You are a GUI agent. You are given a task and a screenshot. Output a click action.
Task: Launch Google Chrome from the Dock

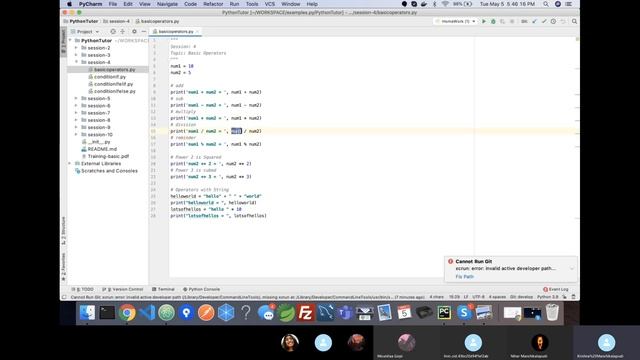[127, 313]
